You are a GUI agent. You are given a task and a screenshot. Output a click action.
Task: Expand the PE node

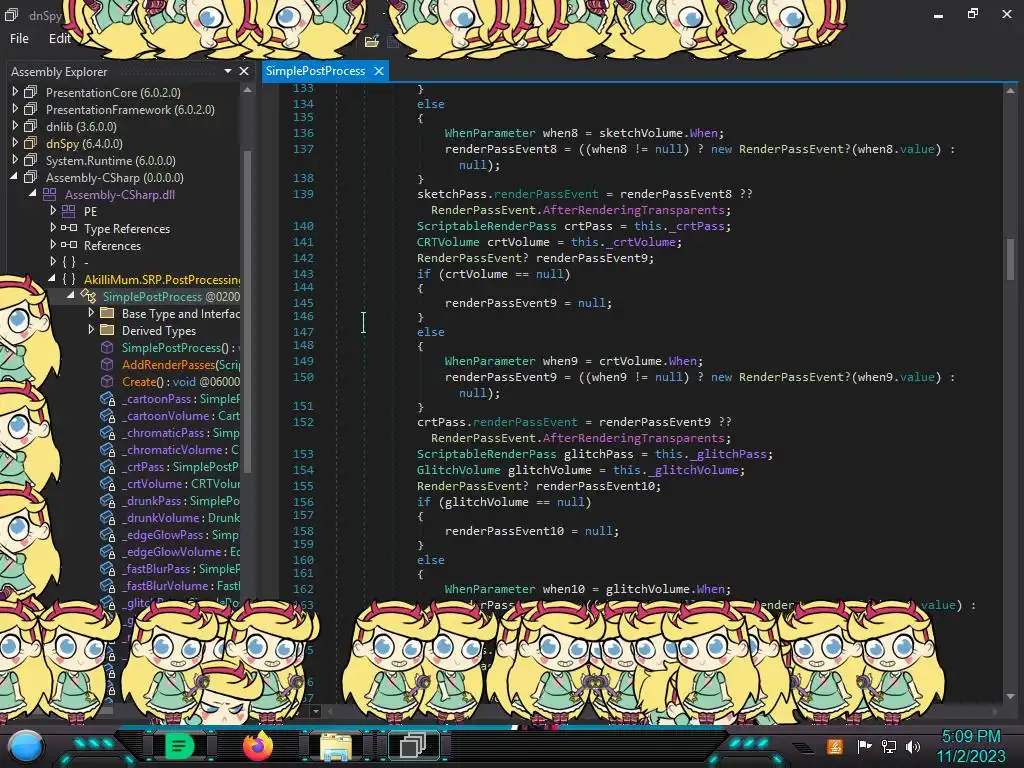(x=53, y=211)
